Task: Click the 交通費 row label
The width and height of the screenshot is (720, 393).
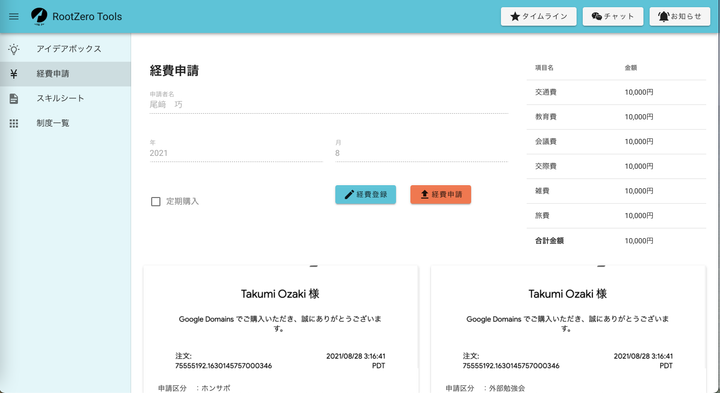Action: point(546,92)
